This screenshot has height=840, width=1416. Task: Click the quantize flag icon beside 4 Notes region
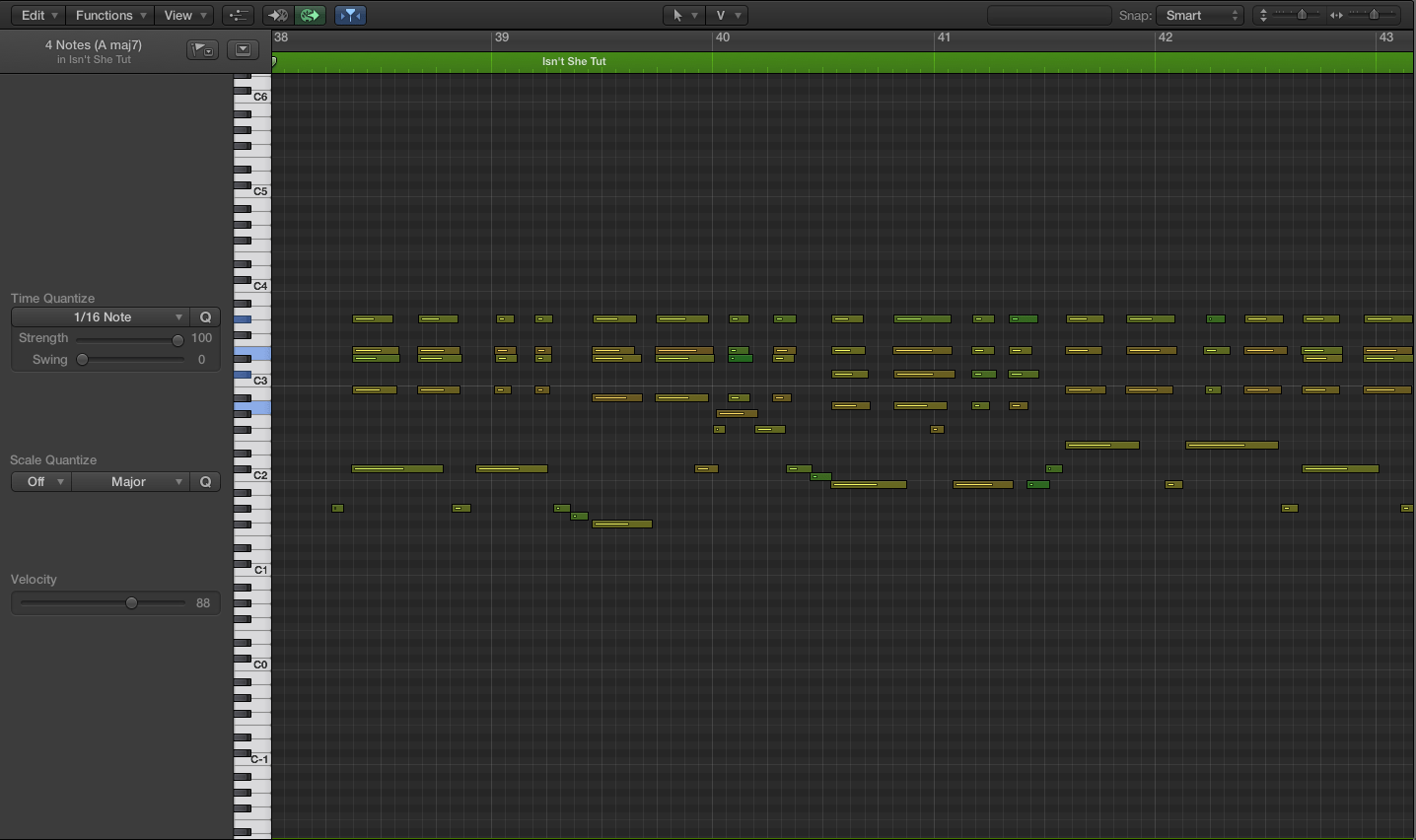tap(202, 48)
